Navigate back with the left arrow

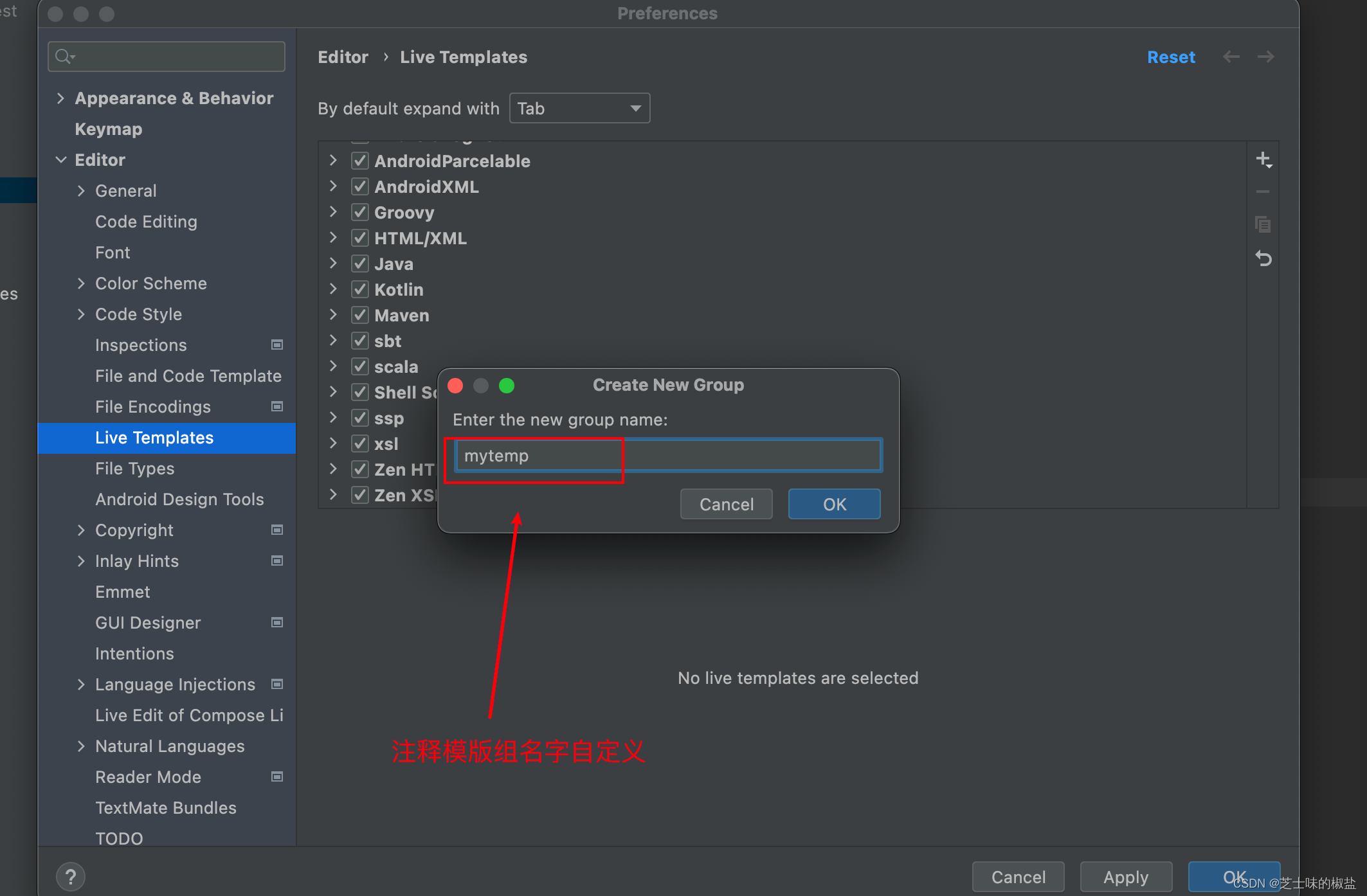[x=1231, y=57]
